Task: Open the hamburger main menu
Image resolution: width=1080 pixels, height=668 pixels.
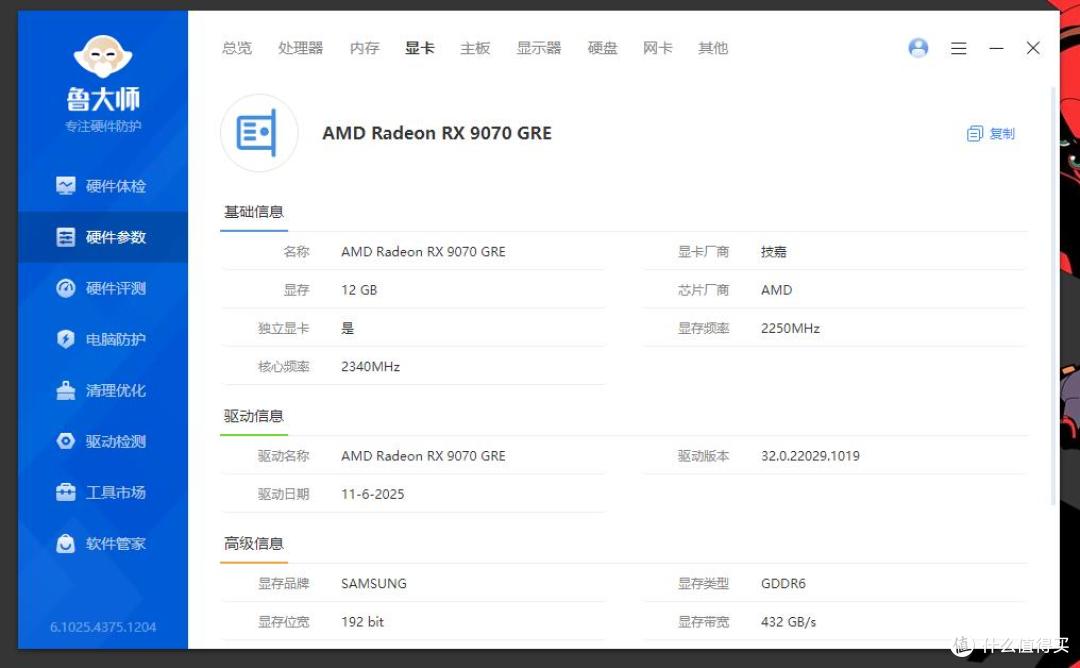Action: (x=959, y=48)
